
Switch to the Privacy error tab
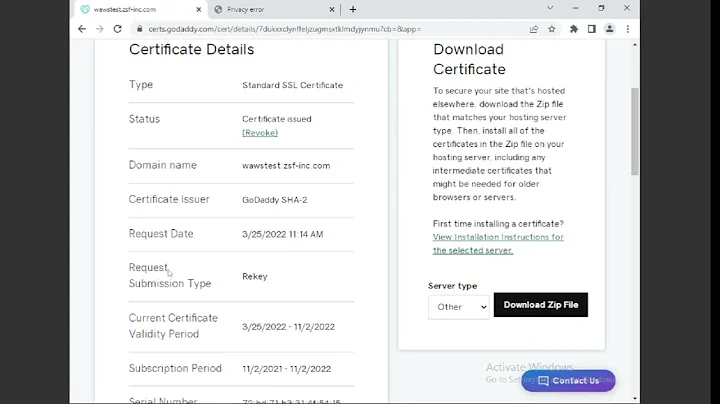(x=274, y=9)
